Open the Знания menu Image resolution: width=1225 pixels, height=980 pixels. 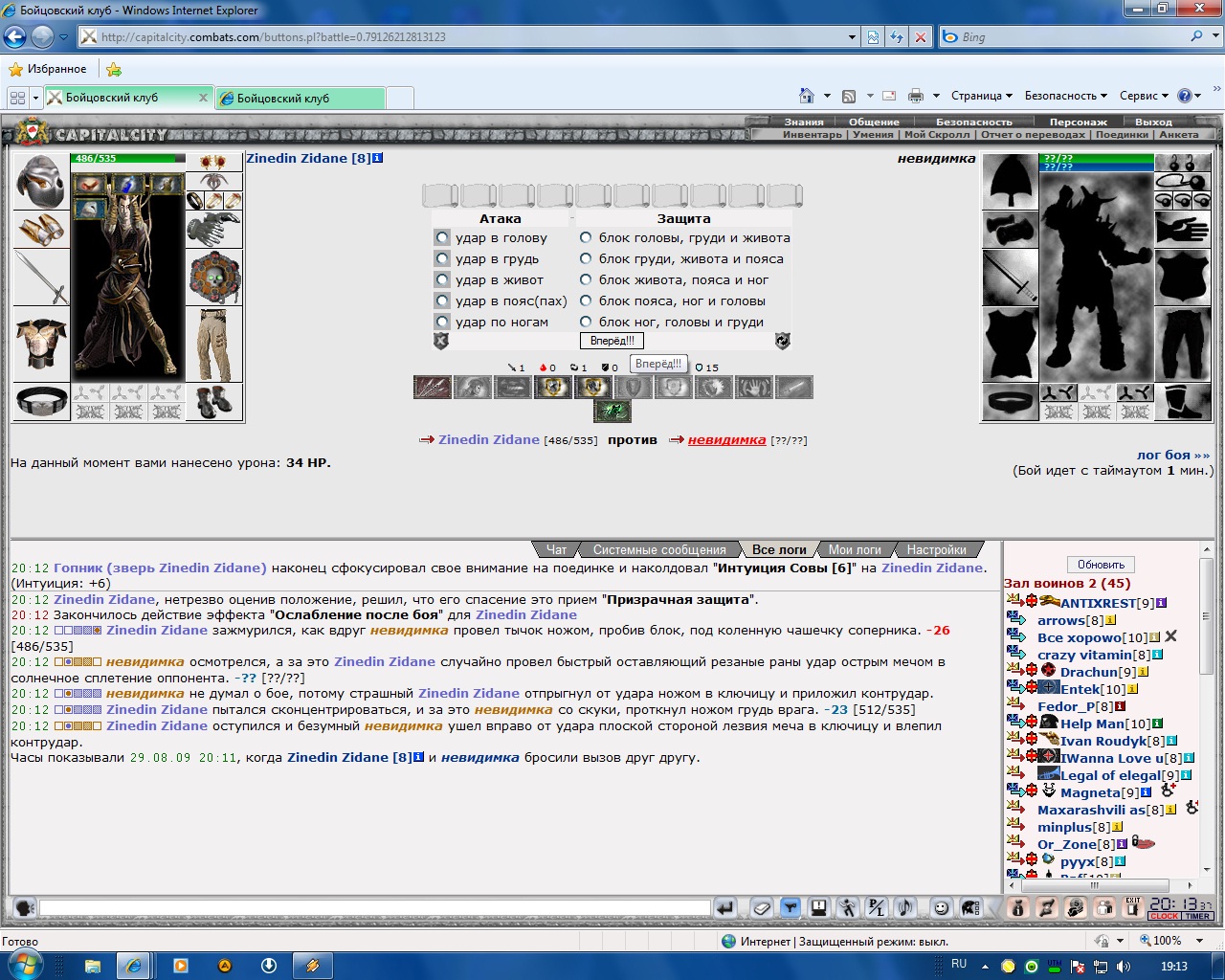[x=804, y=122]
